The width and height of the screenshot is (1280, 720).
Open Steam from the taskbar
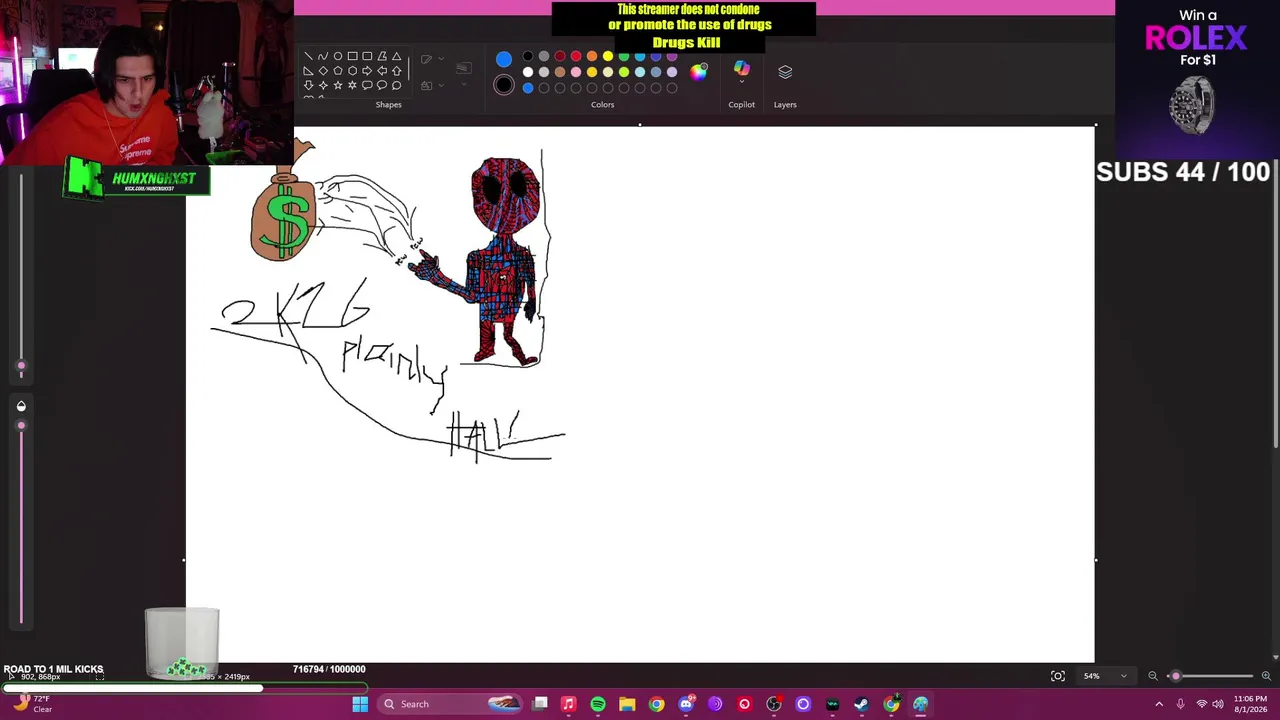[x=861, y=704]
